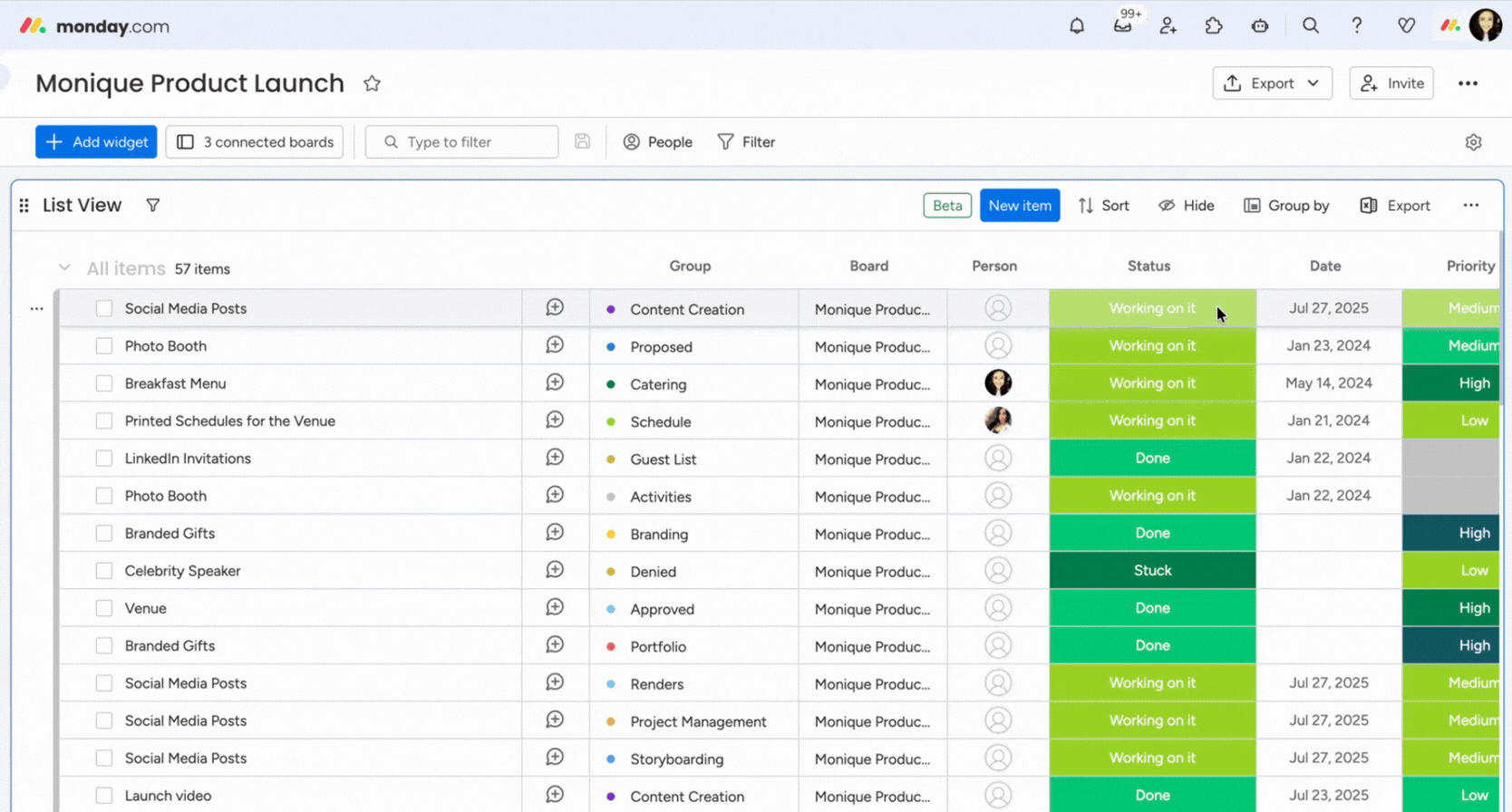
Task: Click Stuck status of Celebrity Speaker
Action: click(1152, 571)
